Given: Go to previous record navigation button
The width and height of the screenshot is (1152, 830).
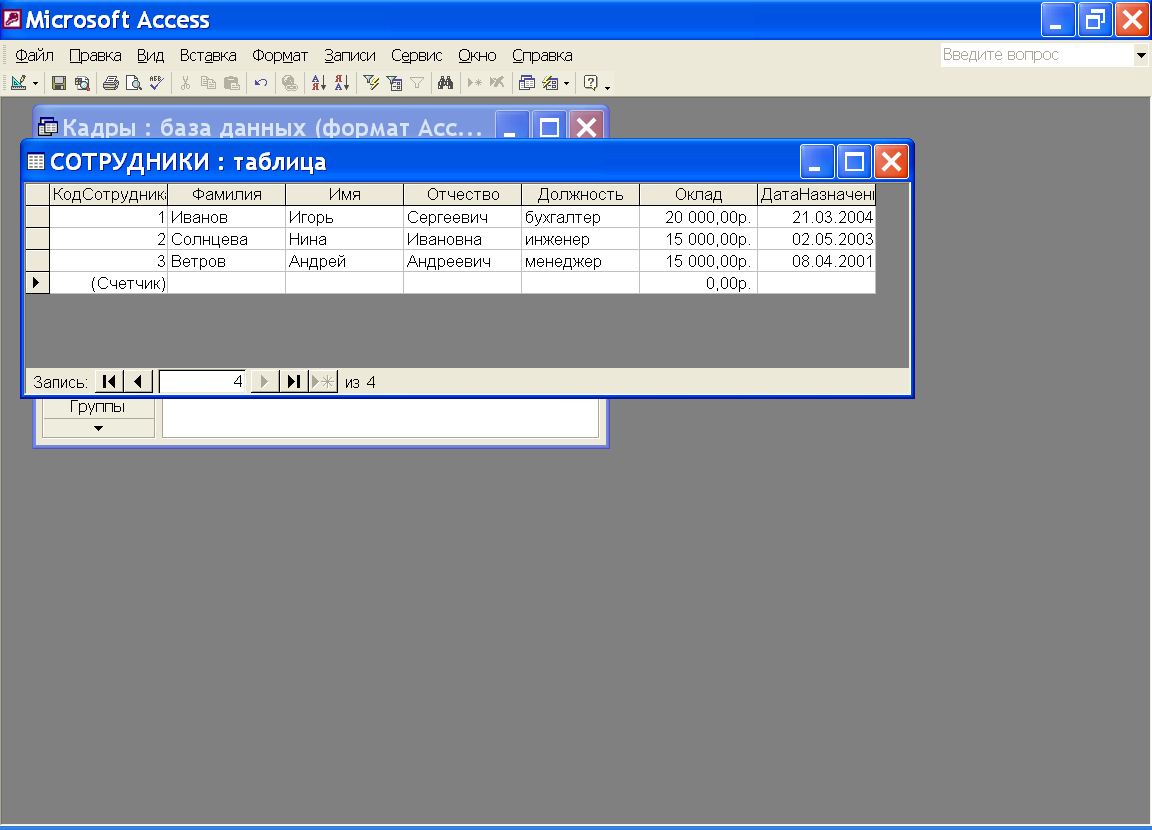Looking at the screenshot, I should 138,382.
